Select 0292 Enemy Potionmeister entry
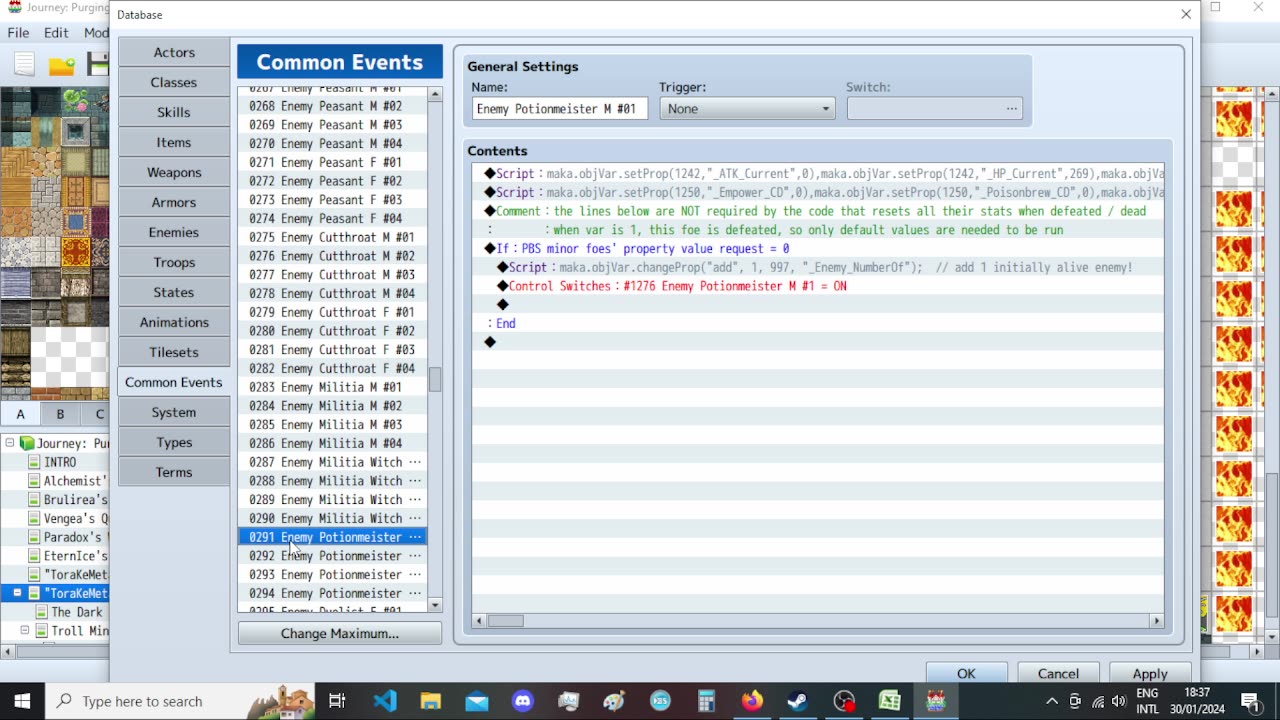This screenshot has width=1280, height=720. click(333, 556)
